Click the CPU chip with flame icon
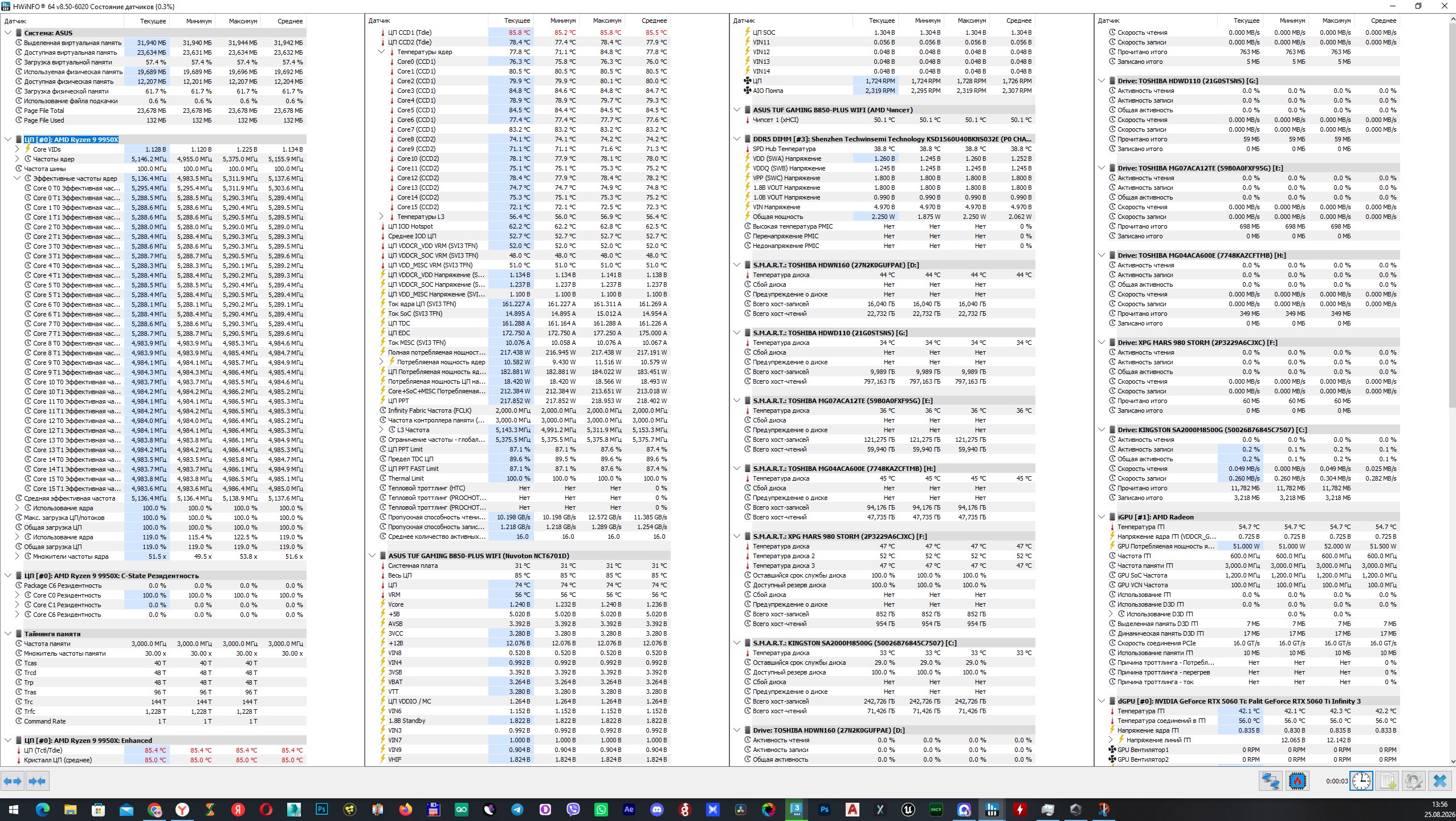This screenshot has width=1456, height=821. click(1297, 781)
